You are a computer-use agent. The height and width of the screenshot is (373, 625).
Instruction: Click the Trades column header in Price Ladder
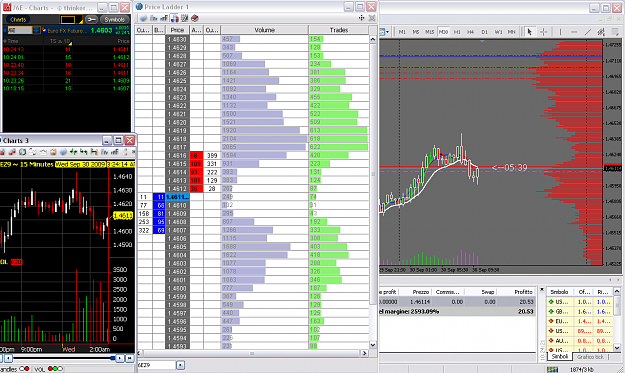pos(339,30)
